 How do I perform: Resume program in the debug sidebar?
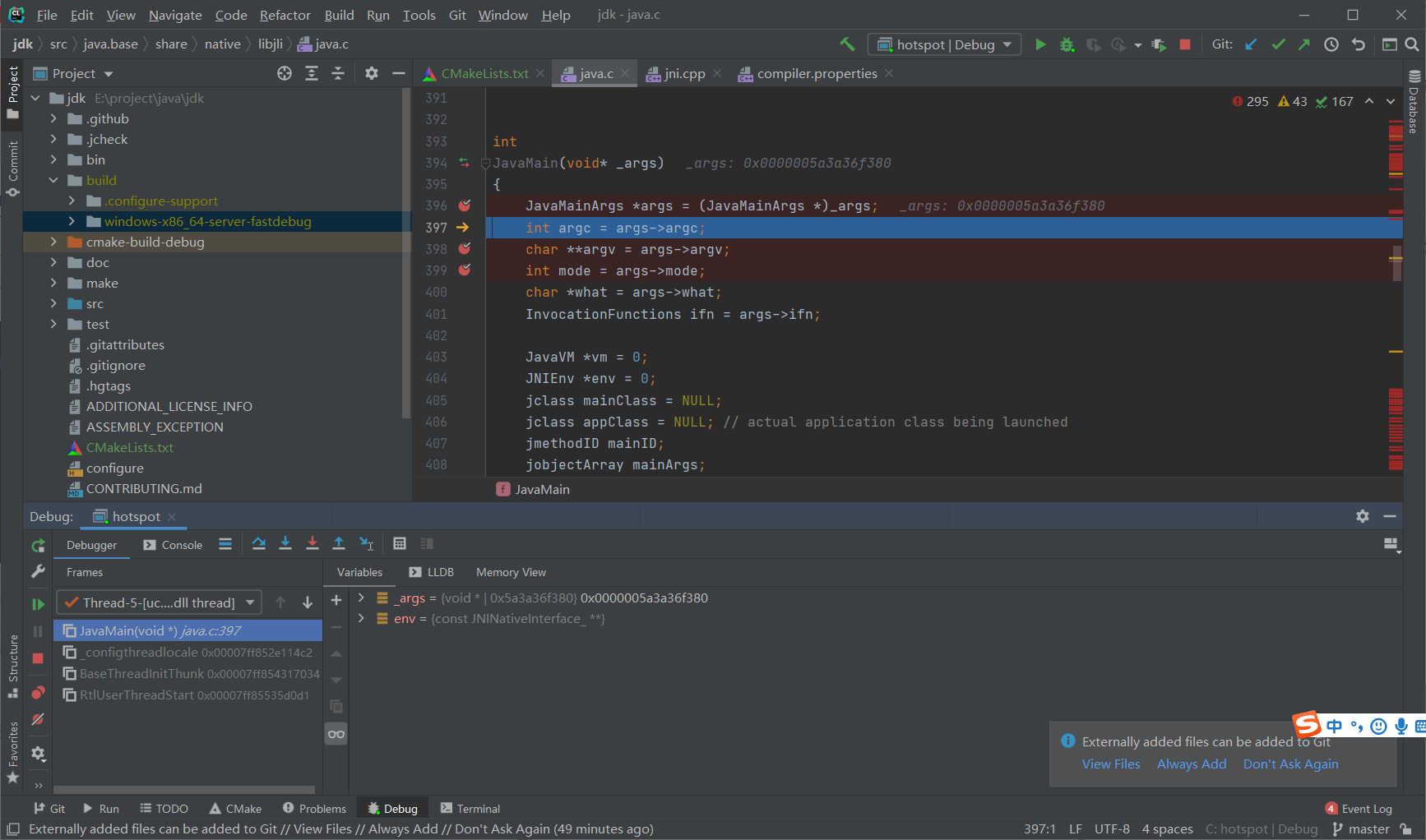pos(38,604)
